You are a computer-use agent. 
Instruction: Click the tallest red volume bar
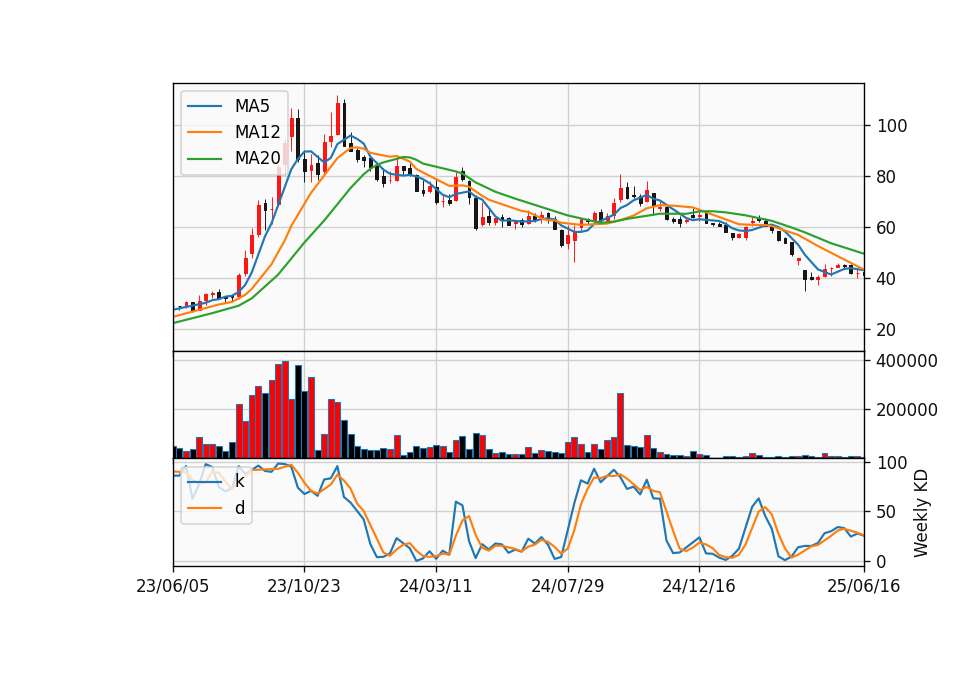pos(285,410)
